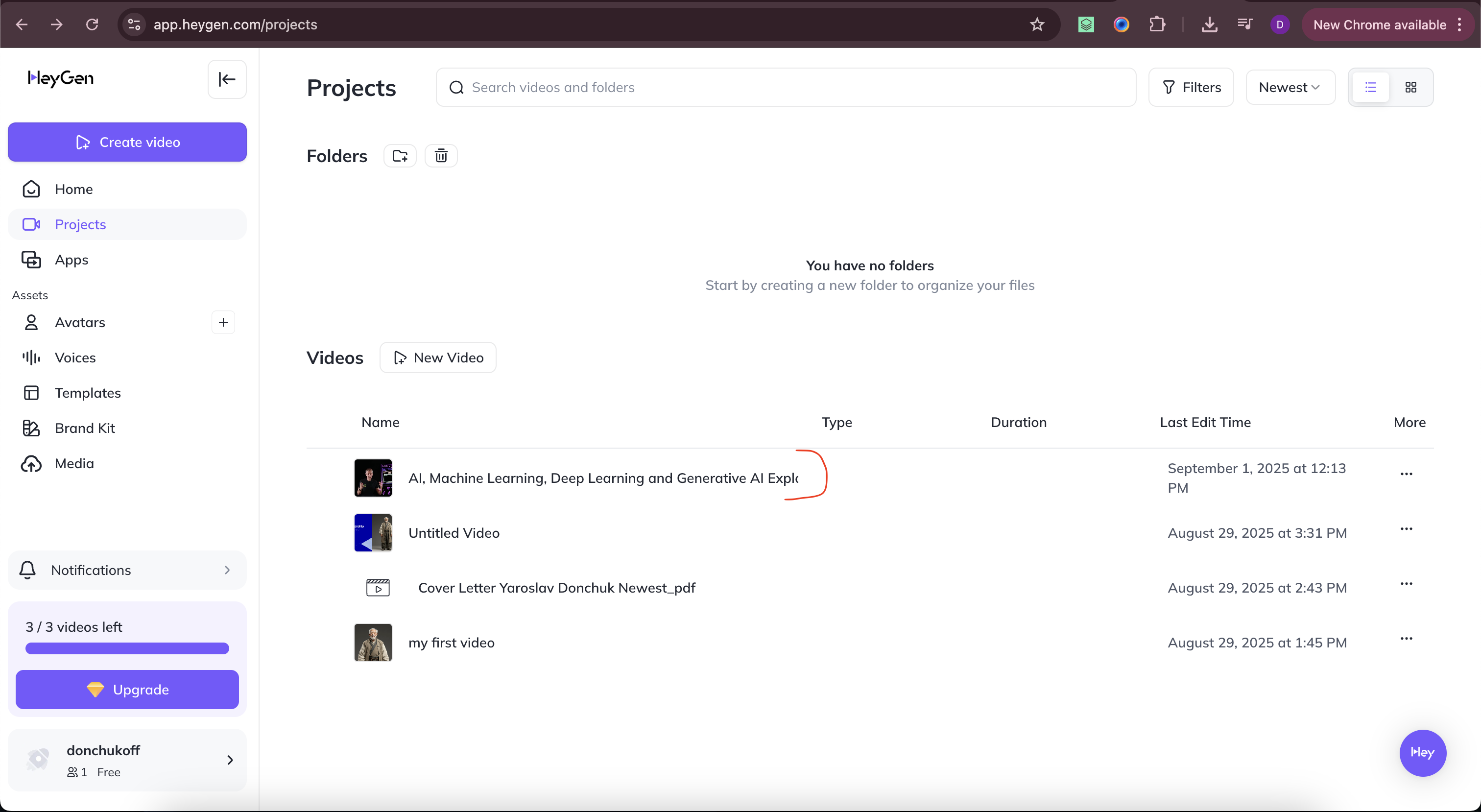Open more options for Cover Letter video

point(1406,584)
